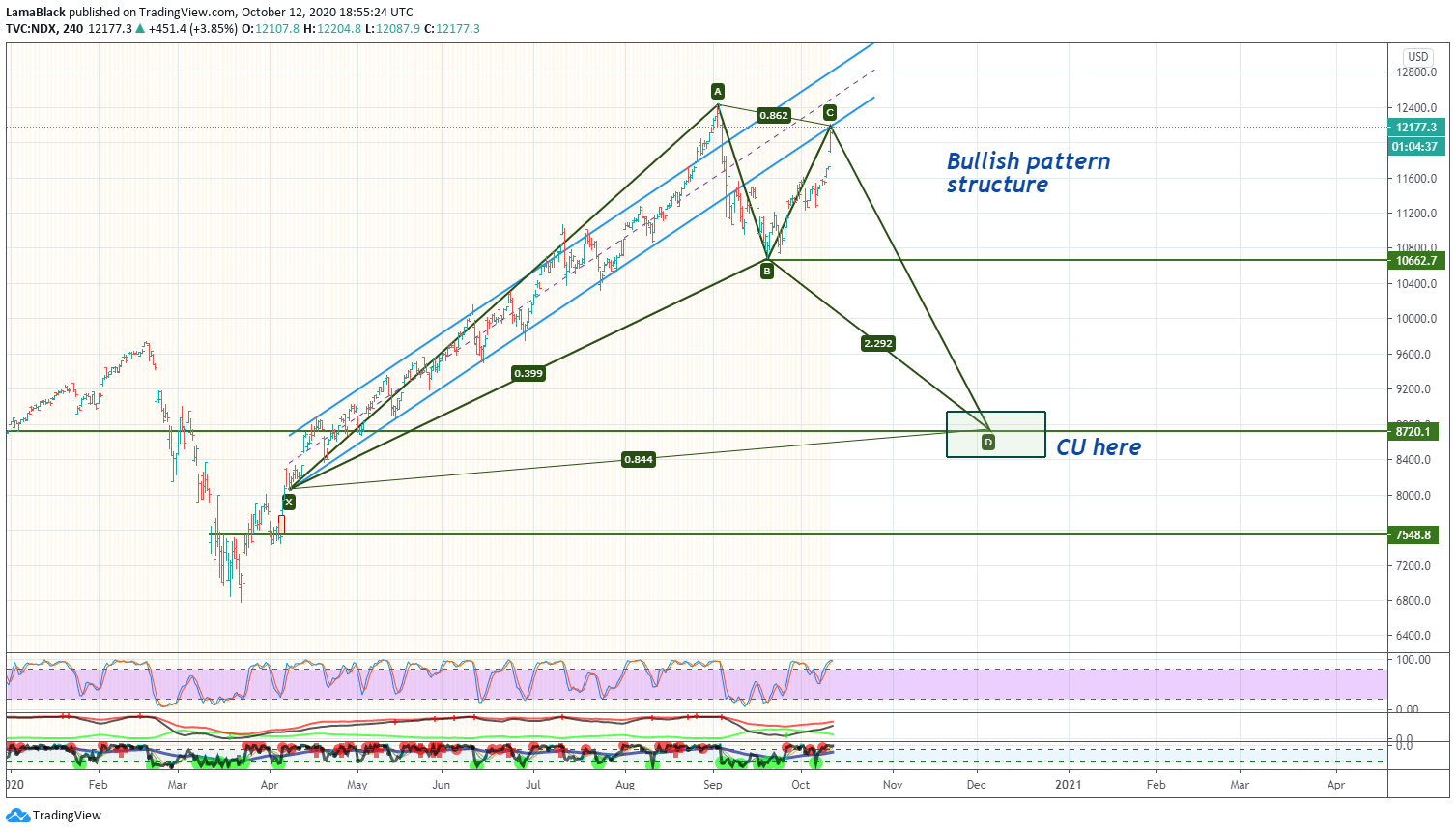Select pattern point C label
The width and height of the screenshot is (1456, 833).
(829, 113)
